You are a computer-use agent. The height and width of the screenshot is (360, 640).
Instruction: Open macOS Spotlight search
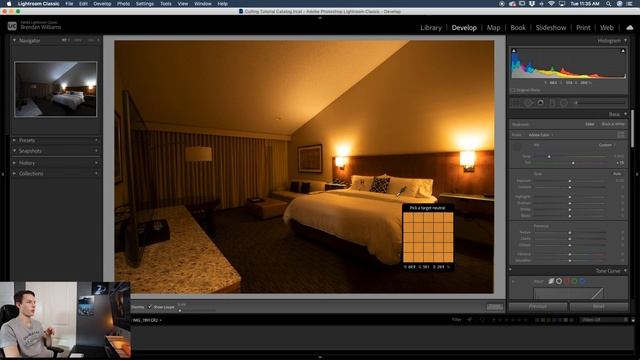[x=608, y=4]
